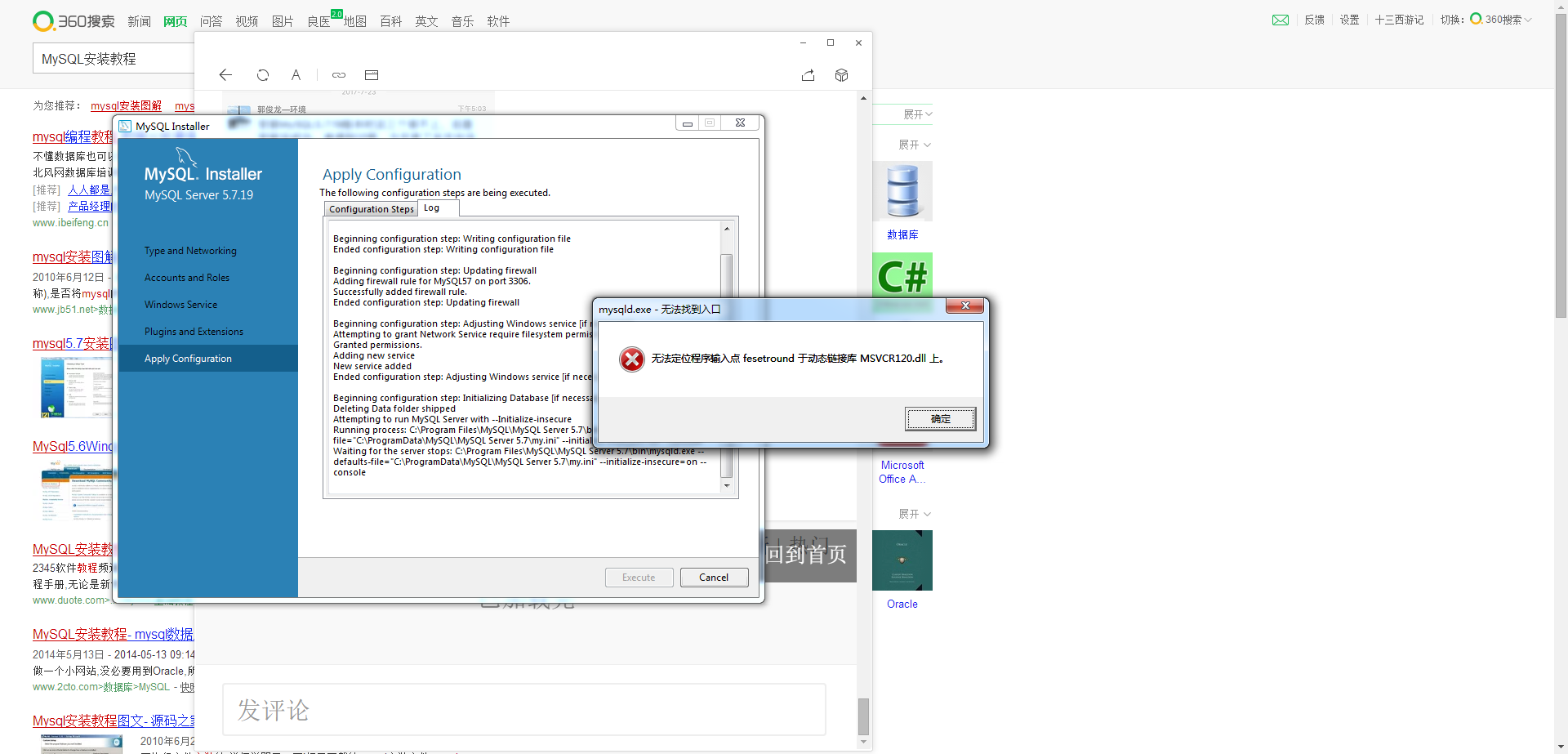This screenshot has height=754, width=1568.
Task: Open the 问答 search tab
Action: tap(211, 21)
